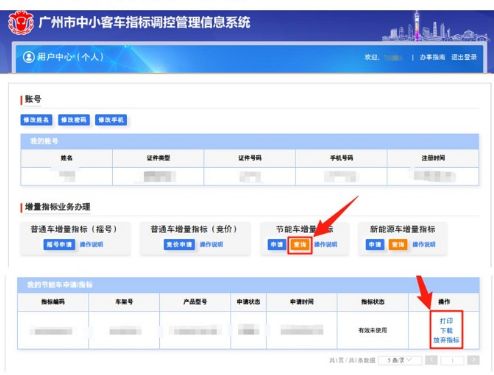Click the 用户中心（个人） title
This screenshot has height=375, width=494.
point(70,57)
